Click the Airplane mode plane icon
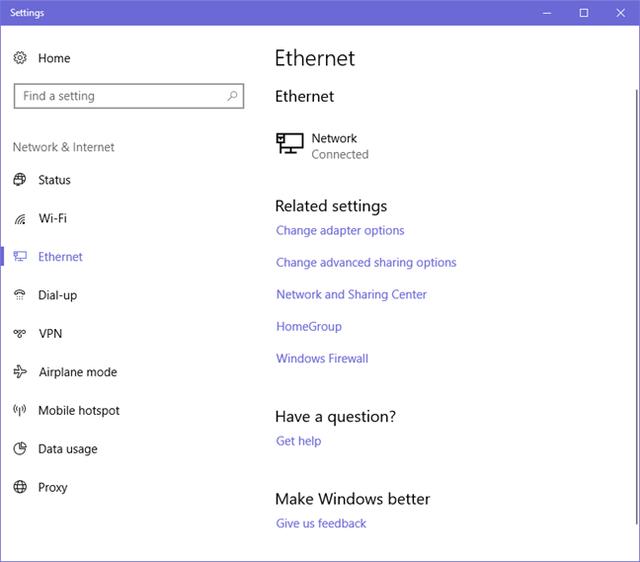This screenshot has width=640, height=562. [20, 372]
